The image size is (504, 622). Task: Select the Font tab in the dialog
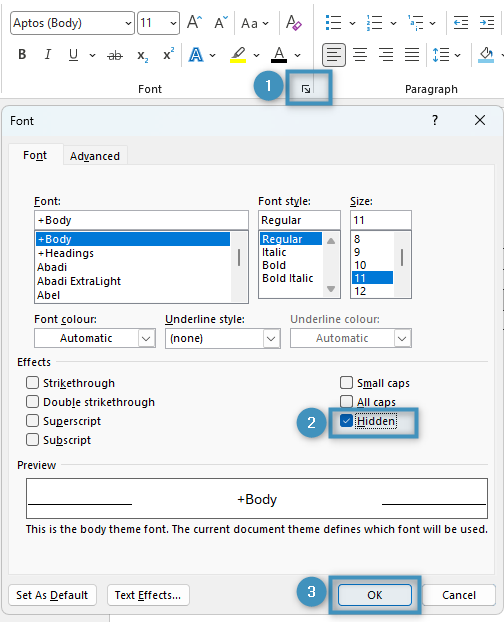tap(35, 155)
